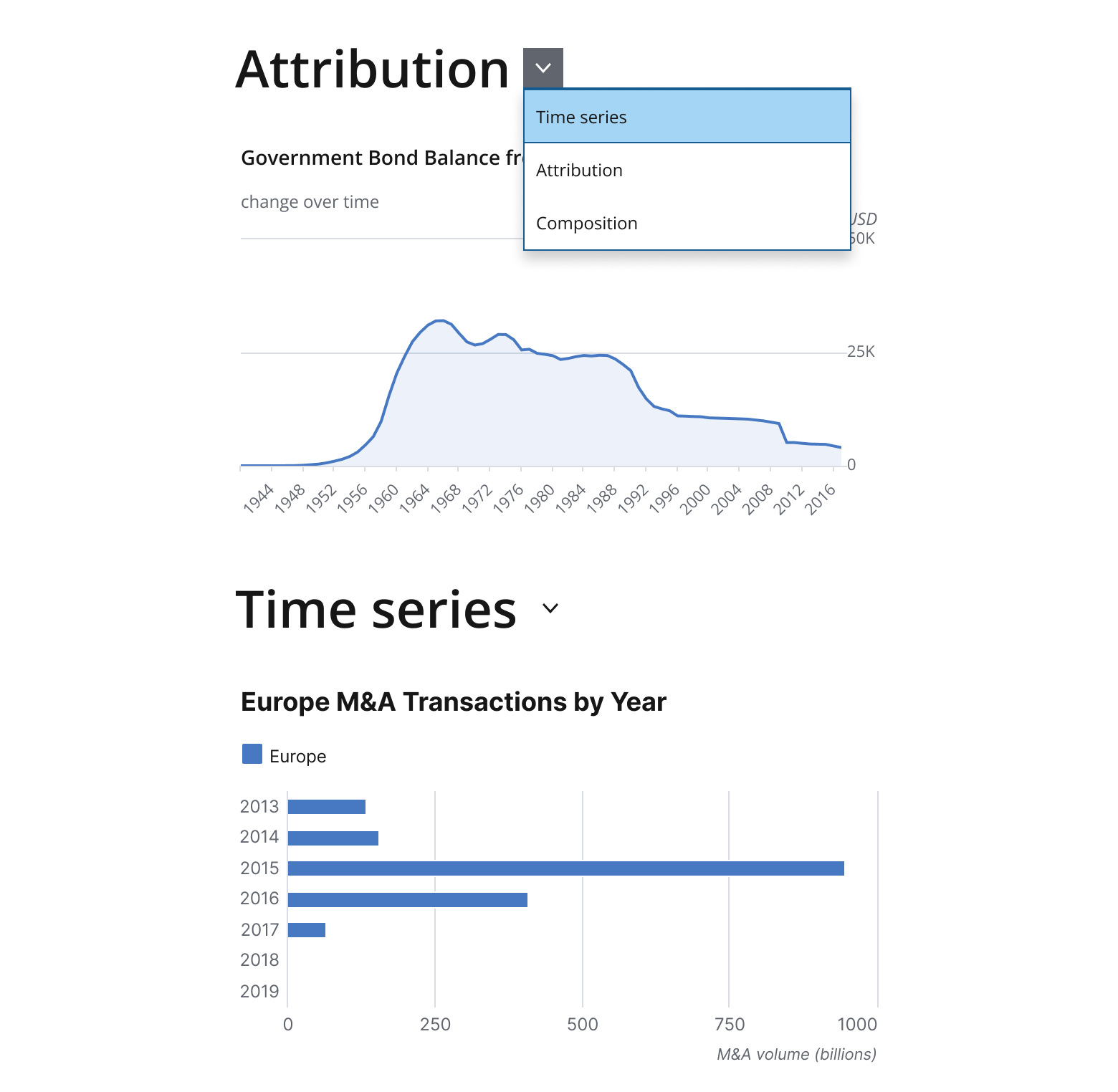This screenshot has height=1092, width=1118.
Task: Click the 2015 bar in M&A chart
Action: point(565,868)
